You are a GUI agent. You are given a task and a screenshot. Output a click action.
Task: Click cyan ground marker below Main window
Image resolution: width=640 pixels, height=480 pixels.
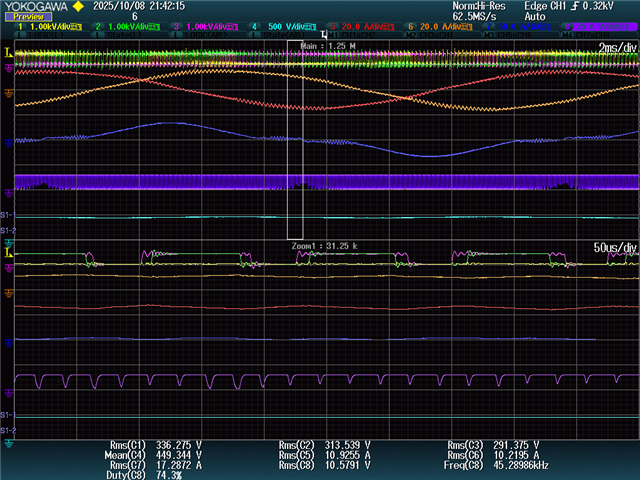(9, 244)
